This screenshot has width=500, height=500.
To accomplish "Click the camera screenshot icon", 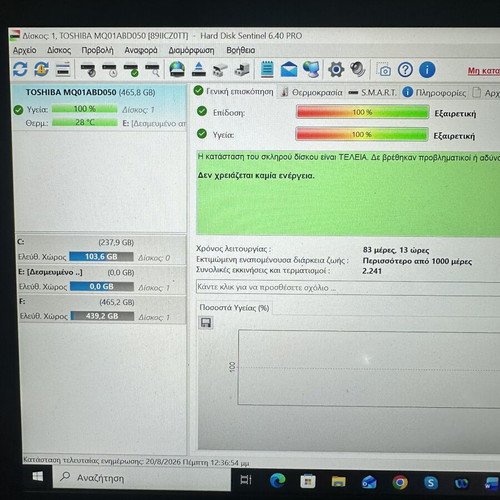I will click(383, 70).
